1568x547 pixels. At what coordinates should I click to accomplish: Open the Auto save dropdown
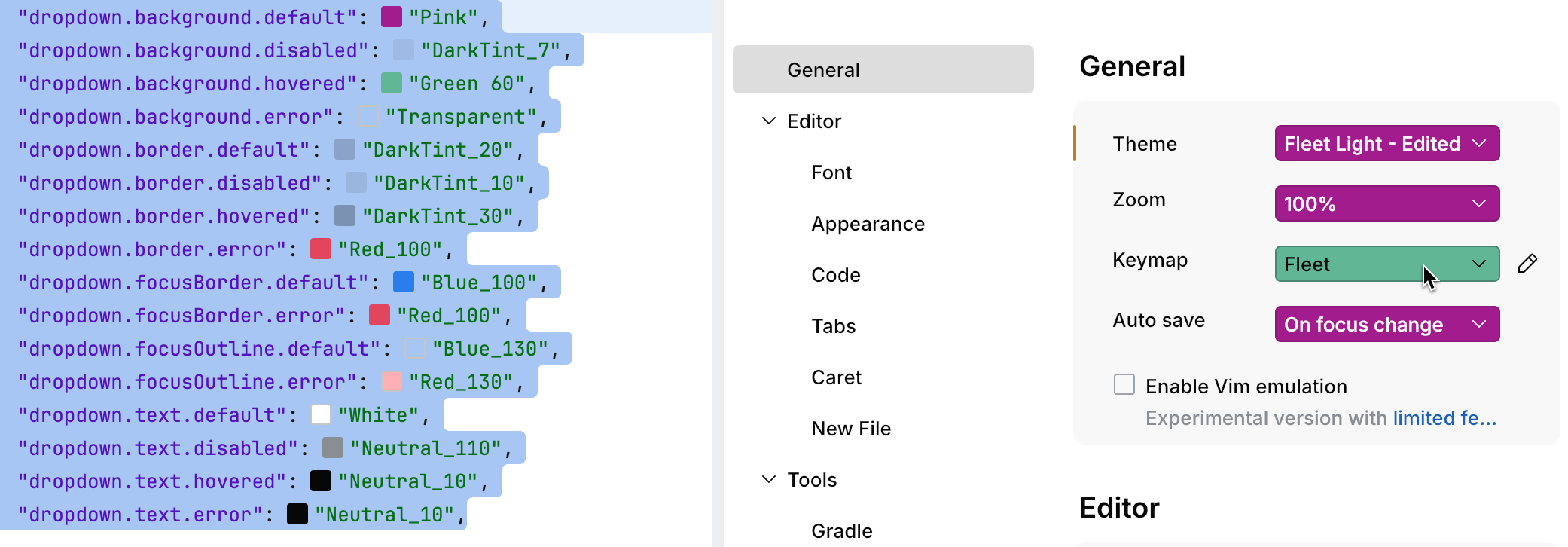1386,324
